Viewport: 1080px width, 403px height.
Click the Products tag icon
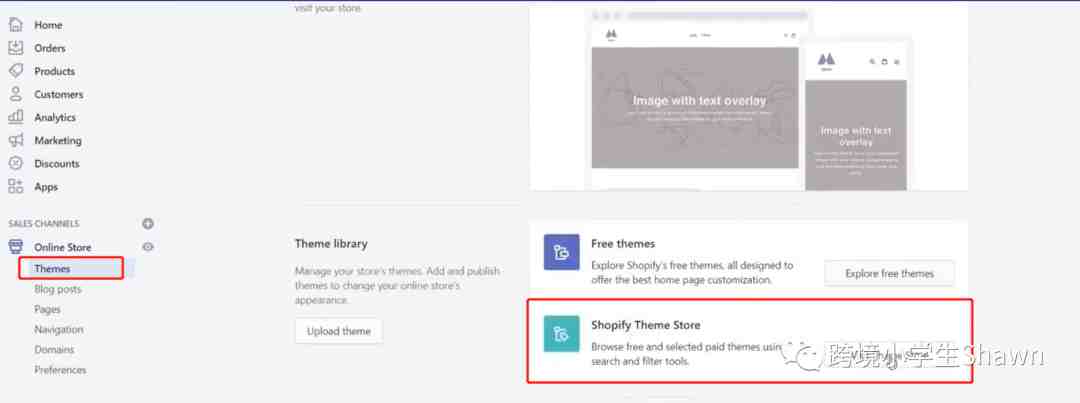[x=16, y=71]
